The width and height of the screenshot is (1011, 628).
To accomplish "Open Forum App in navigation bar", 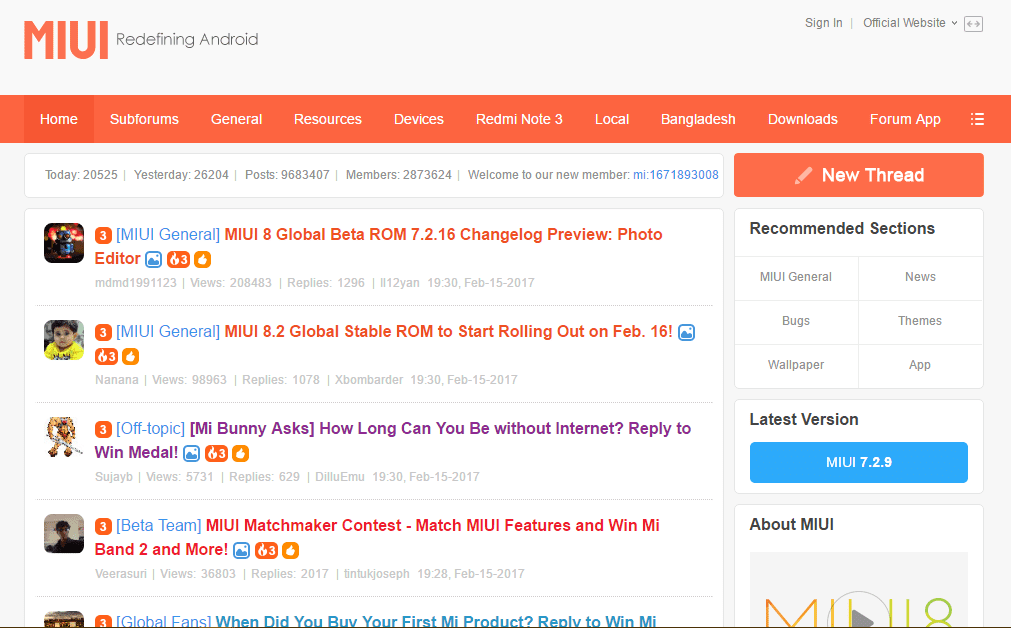I will point(905,119).
